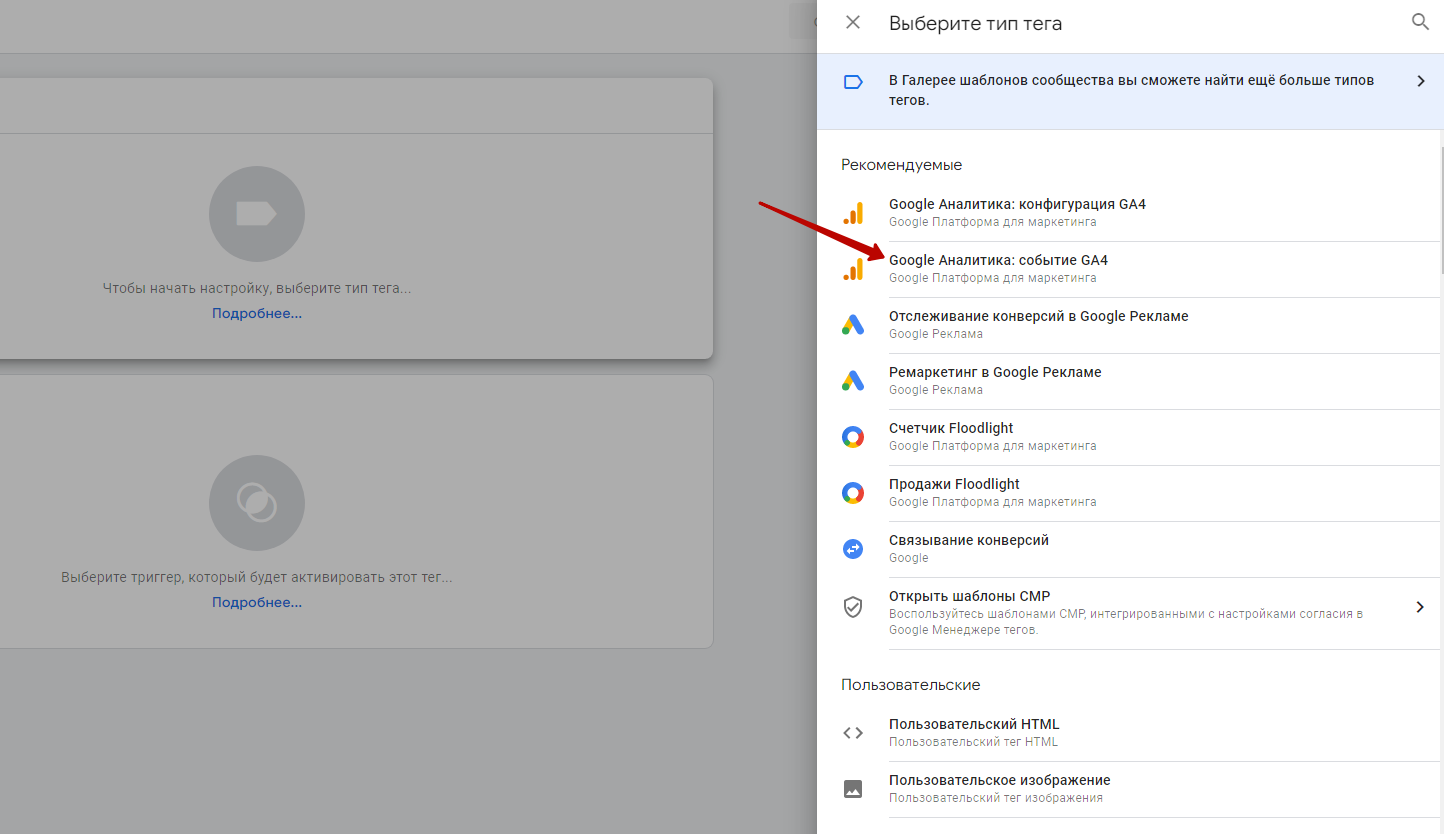Click the Google Ads conversion tracking icon
This screenshot has height=834, width=1444.
coord(853,325)
